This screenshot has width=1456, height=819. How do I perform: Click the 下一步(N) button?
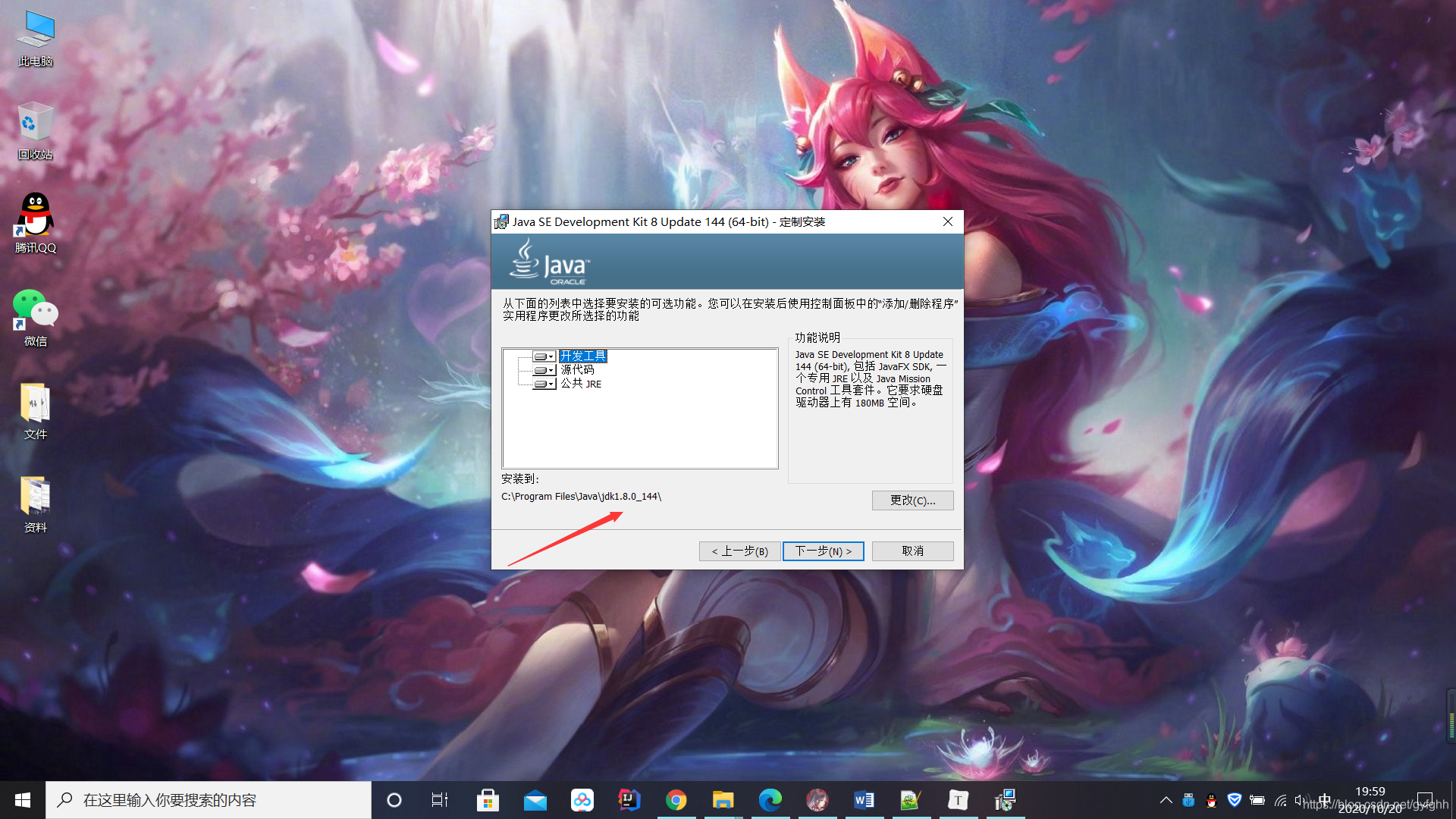point(823,551)
